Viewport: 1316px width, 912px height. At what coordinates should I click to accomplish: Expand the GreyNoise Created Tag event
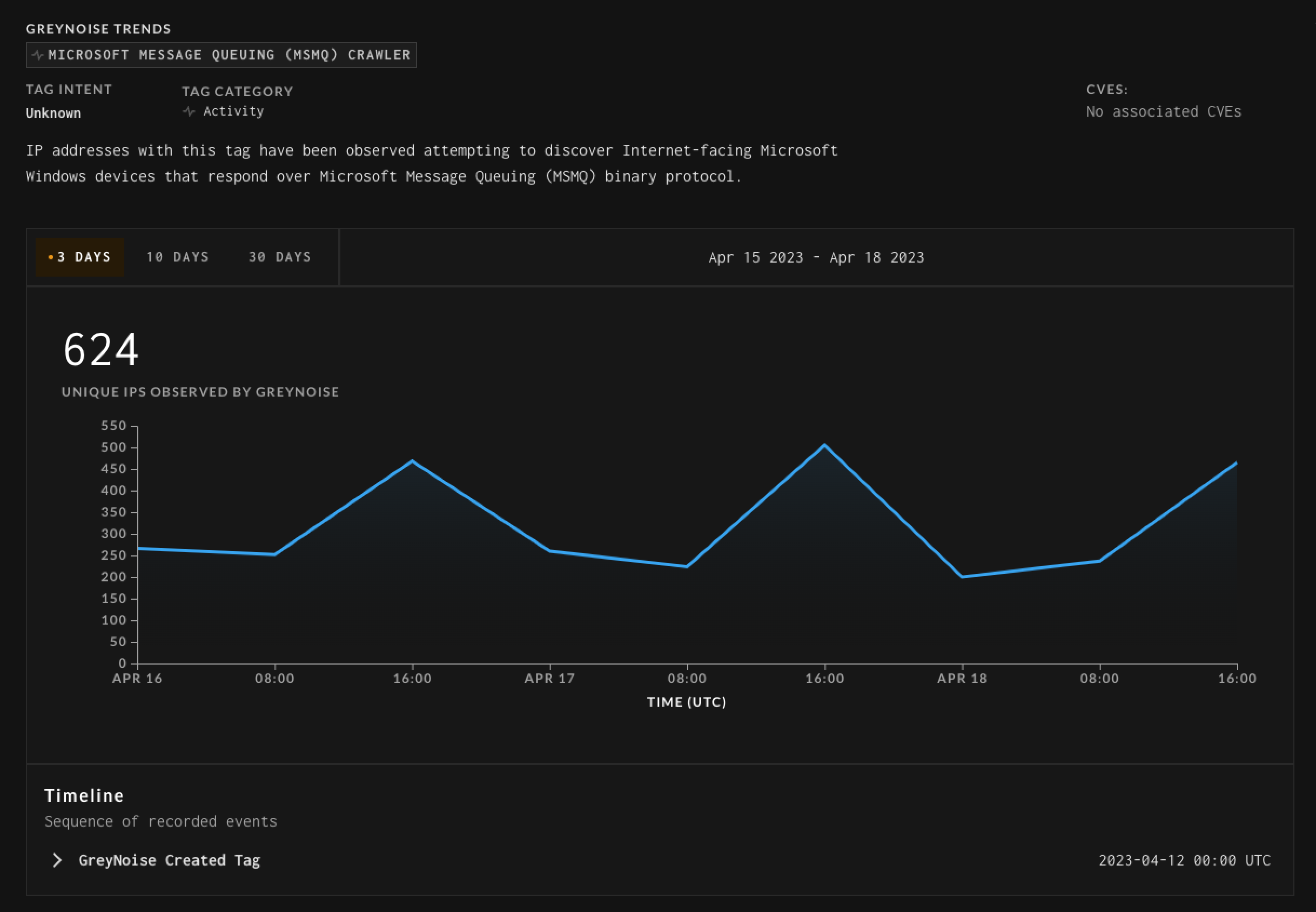pyautogui.click(x=57, y=860)
